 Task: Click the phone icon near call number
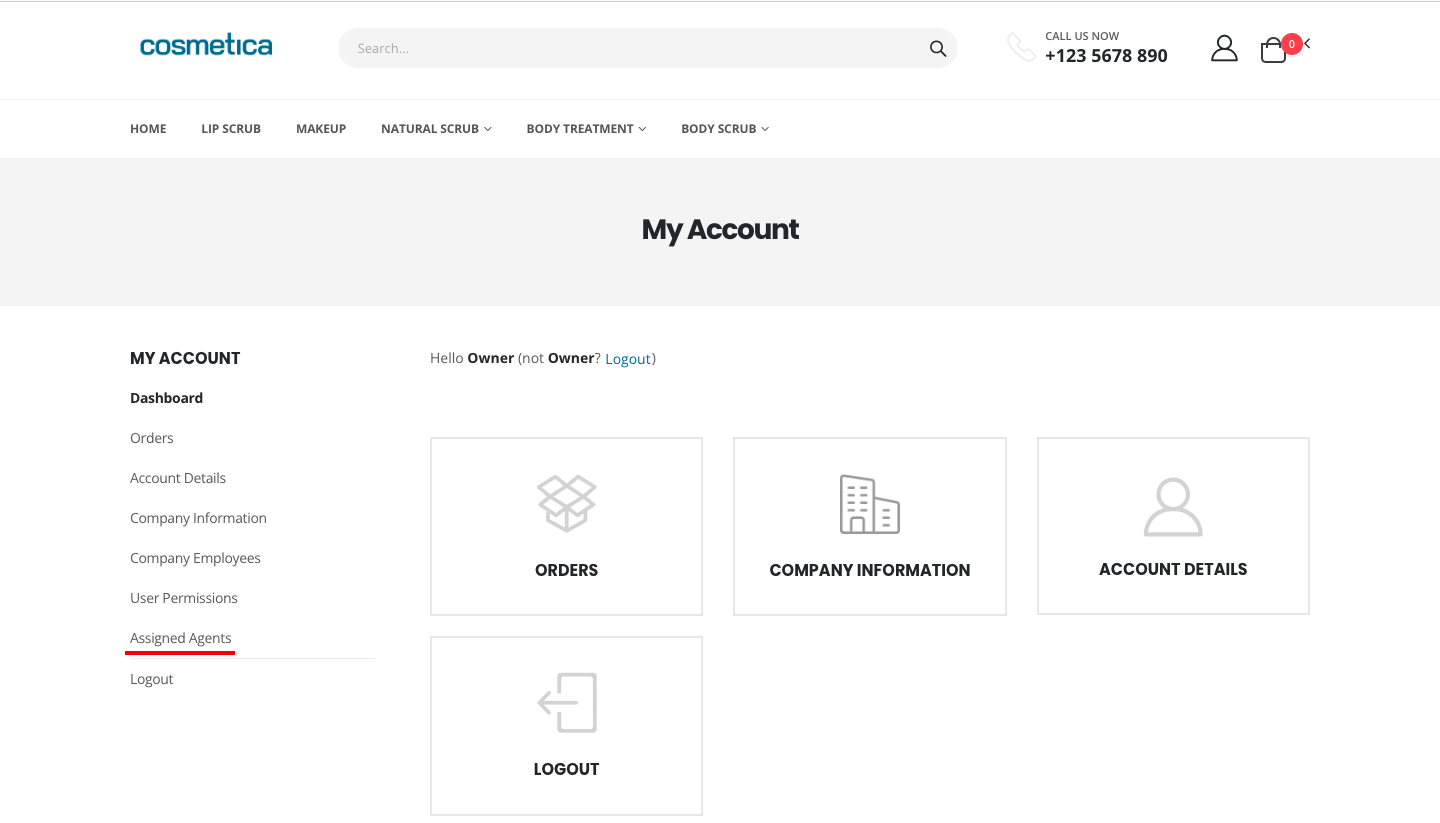tap(1021, 47)
